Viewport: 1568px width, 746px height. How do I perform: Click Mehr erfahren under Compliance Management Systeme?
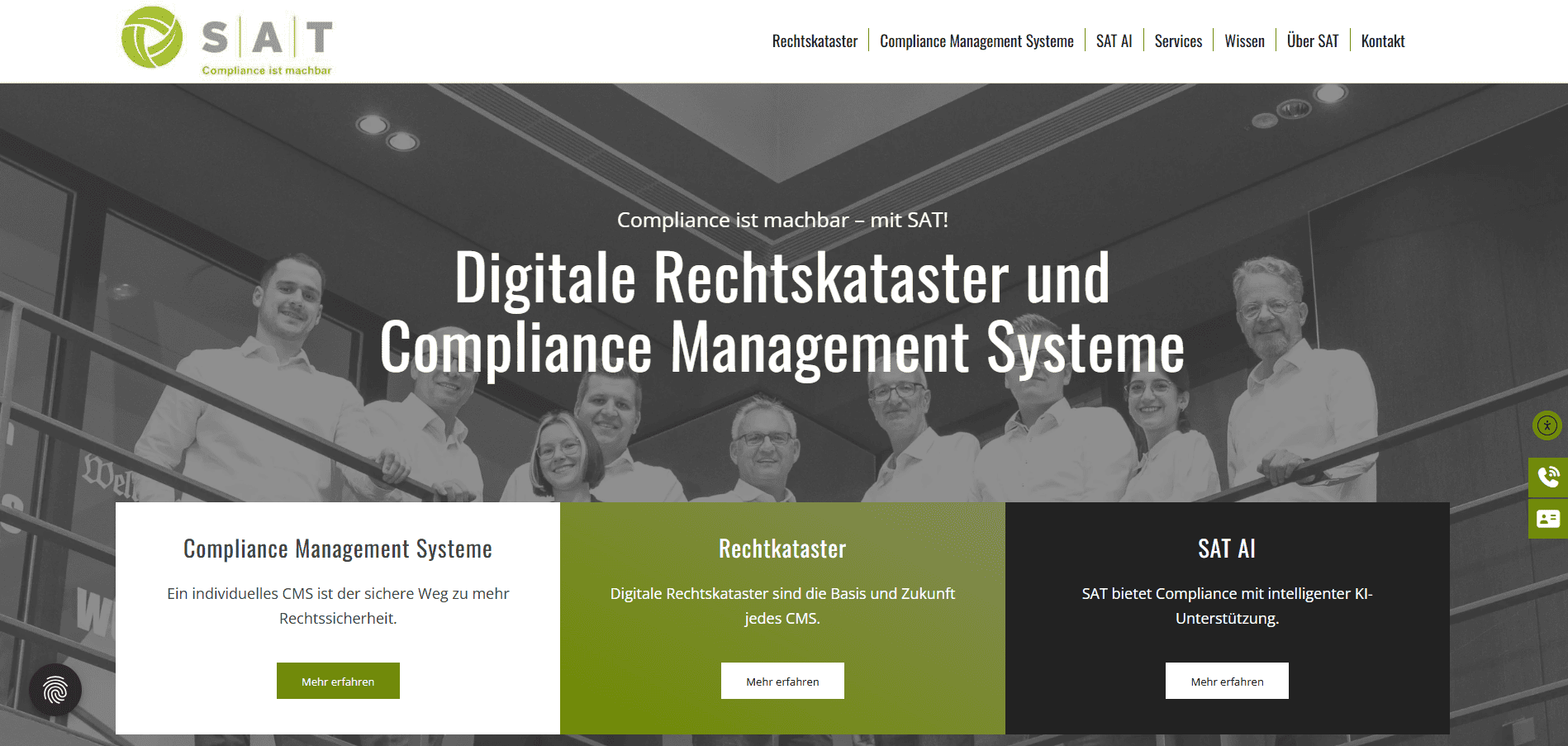[338, 681]
